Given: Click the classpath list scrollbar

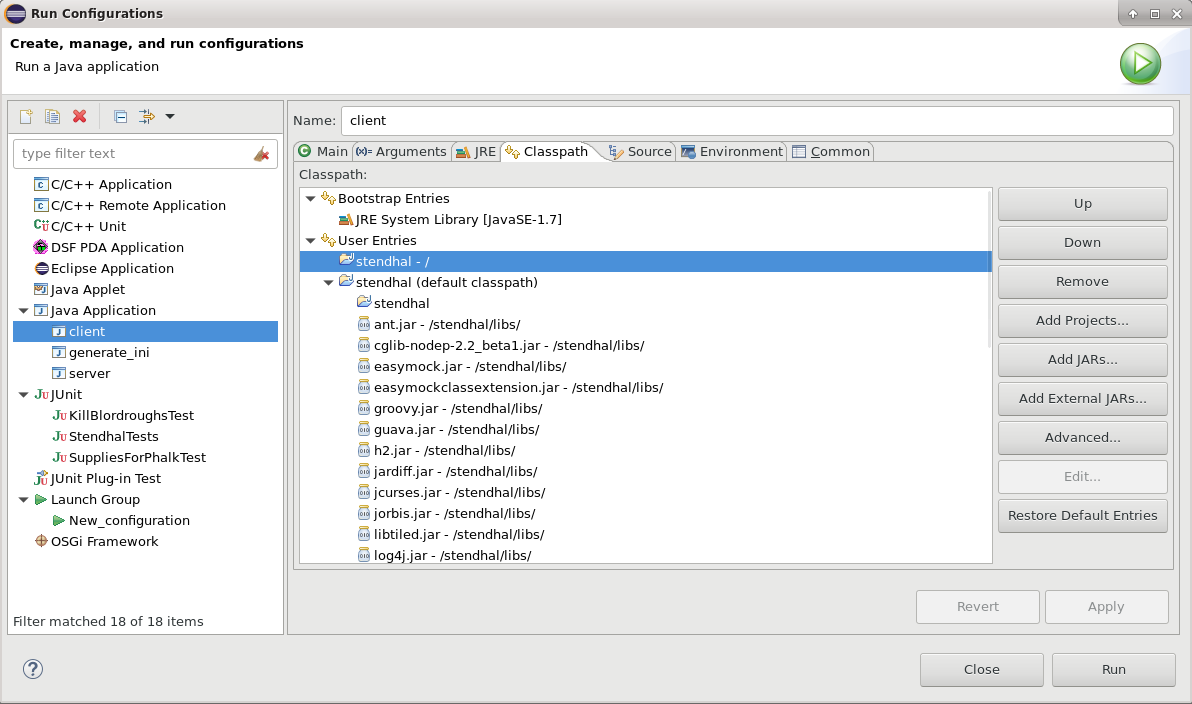Looking at the screenshot, I should tap(989, 268).
